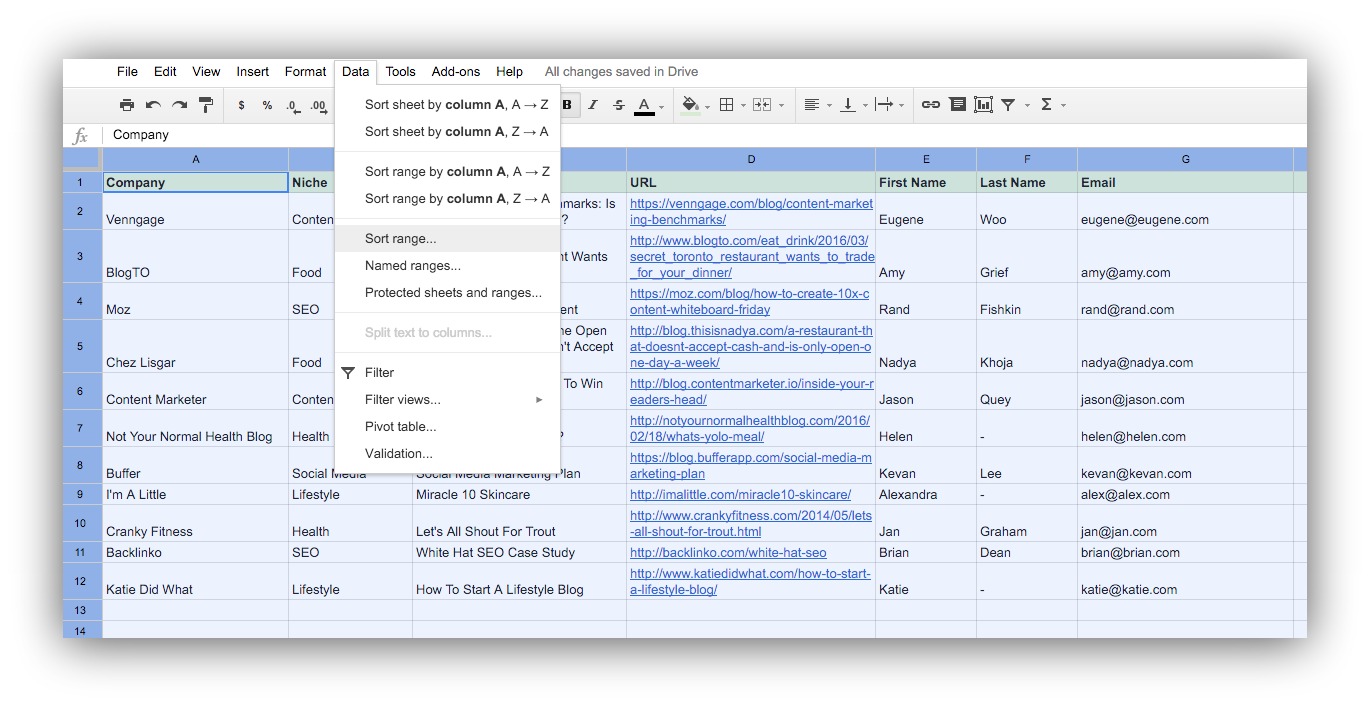The image size is (1370, 705).
Task: Open the Help menu
Action: [509, 72]
